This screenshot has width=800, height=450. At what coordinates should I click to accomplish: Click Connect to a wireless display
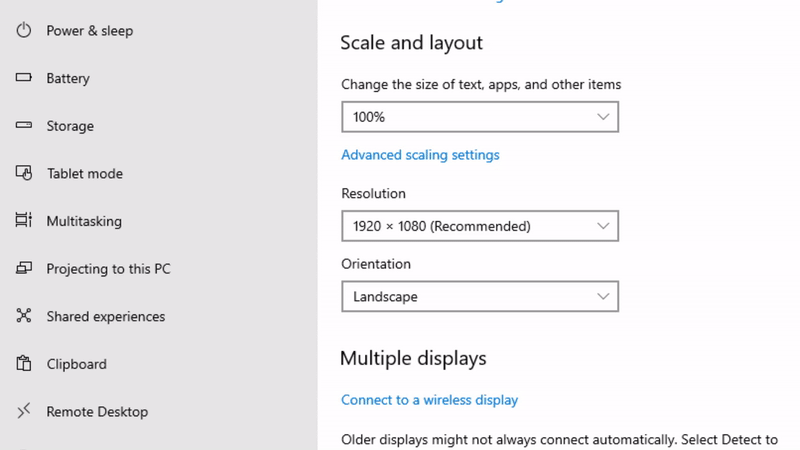(x=429, y=400)
